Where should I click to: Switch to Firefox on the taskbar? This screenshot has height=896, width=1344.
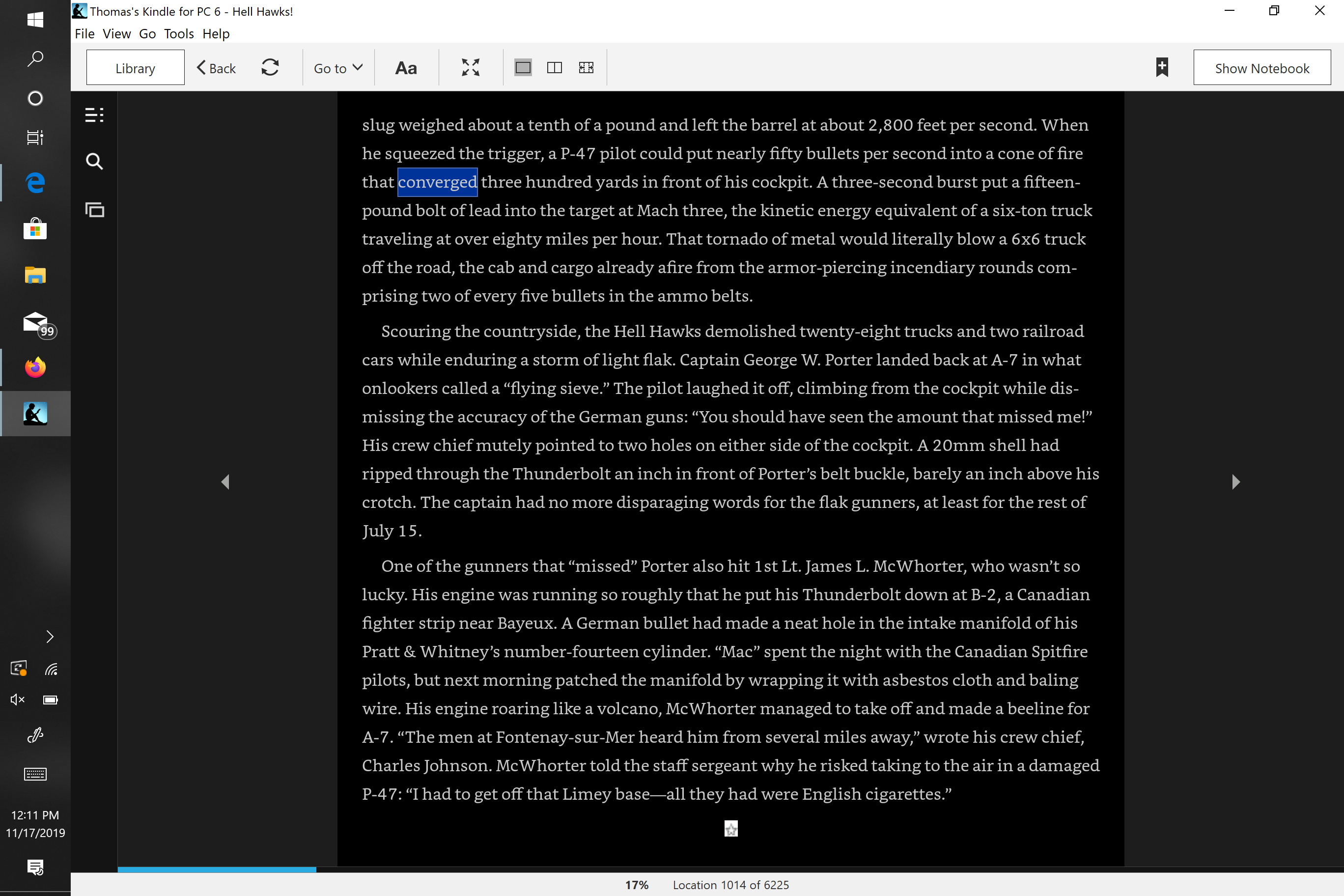(35, 367)
